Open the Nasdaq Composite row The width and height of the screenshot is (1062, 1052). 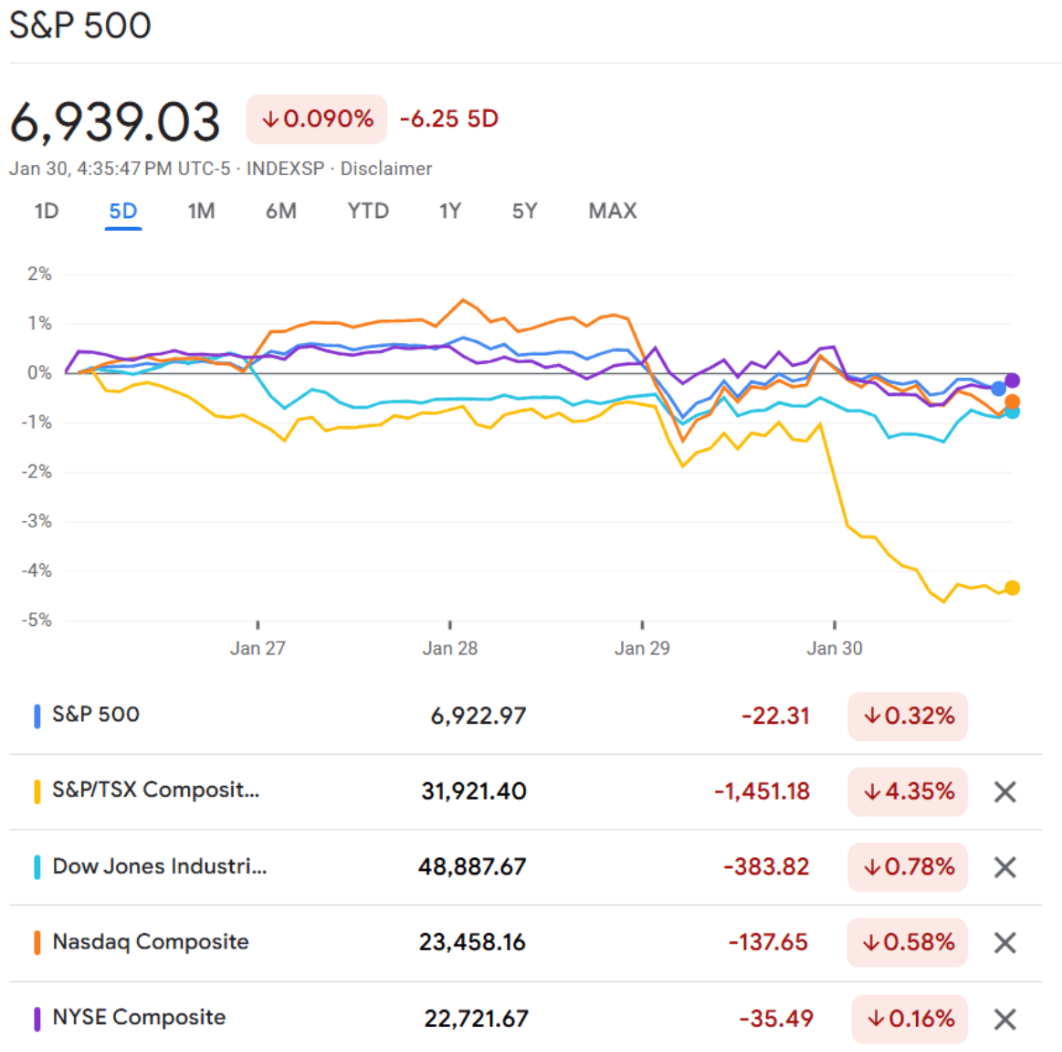[x=150, y=942]
